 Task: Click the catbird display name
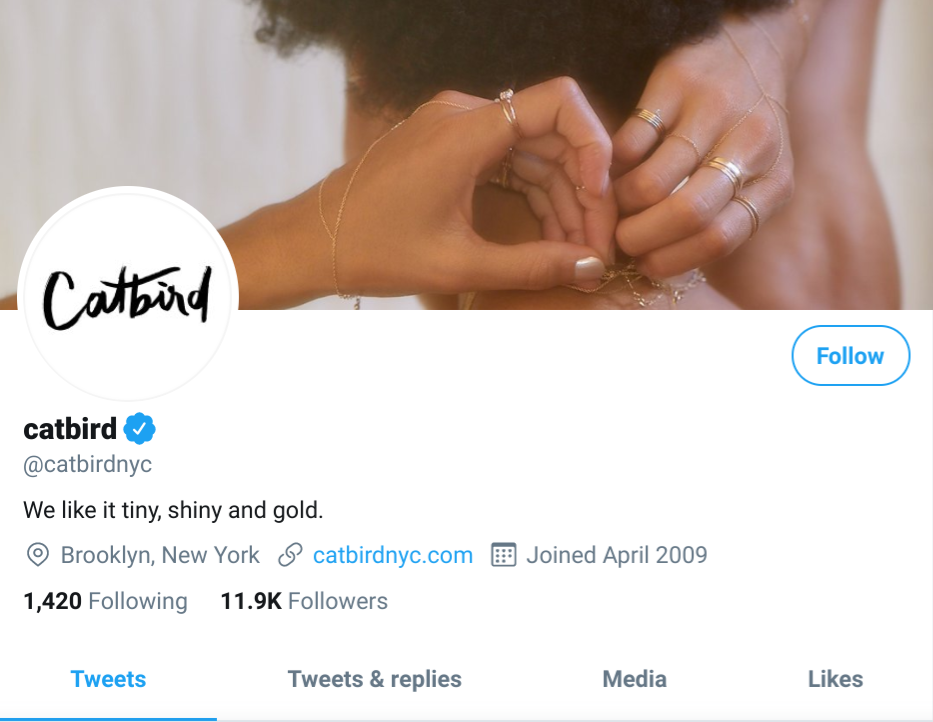[70, 430]
